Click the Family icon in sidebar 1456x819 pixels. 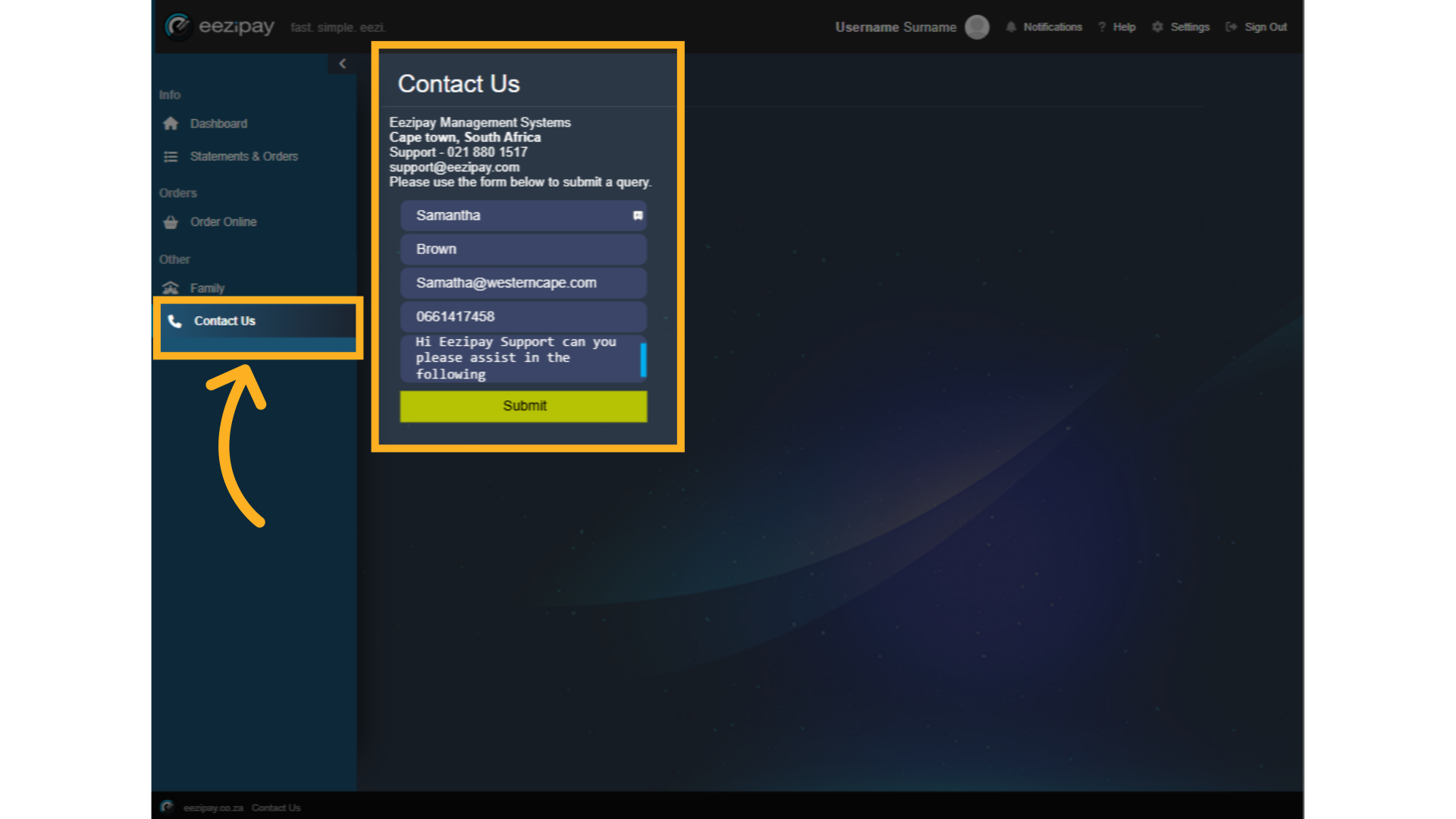[x=171, y=288]
